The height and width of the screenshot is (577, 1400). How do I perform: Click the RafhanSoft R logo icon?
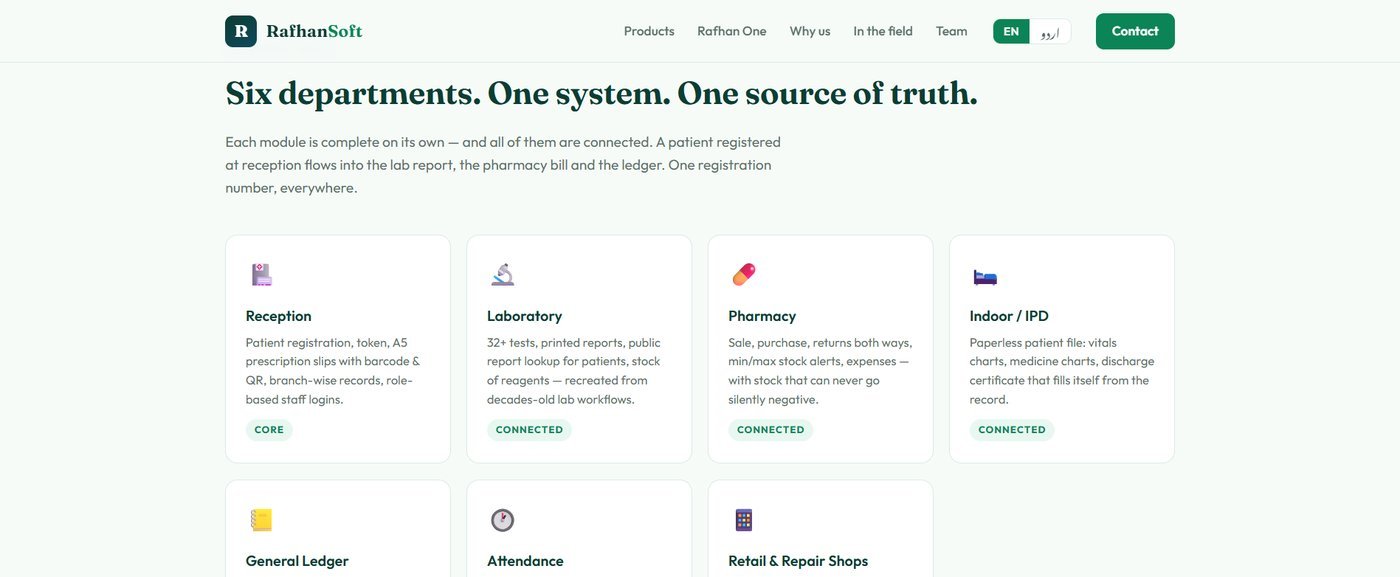[x=241, y=31]
